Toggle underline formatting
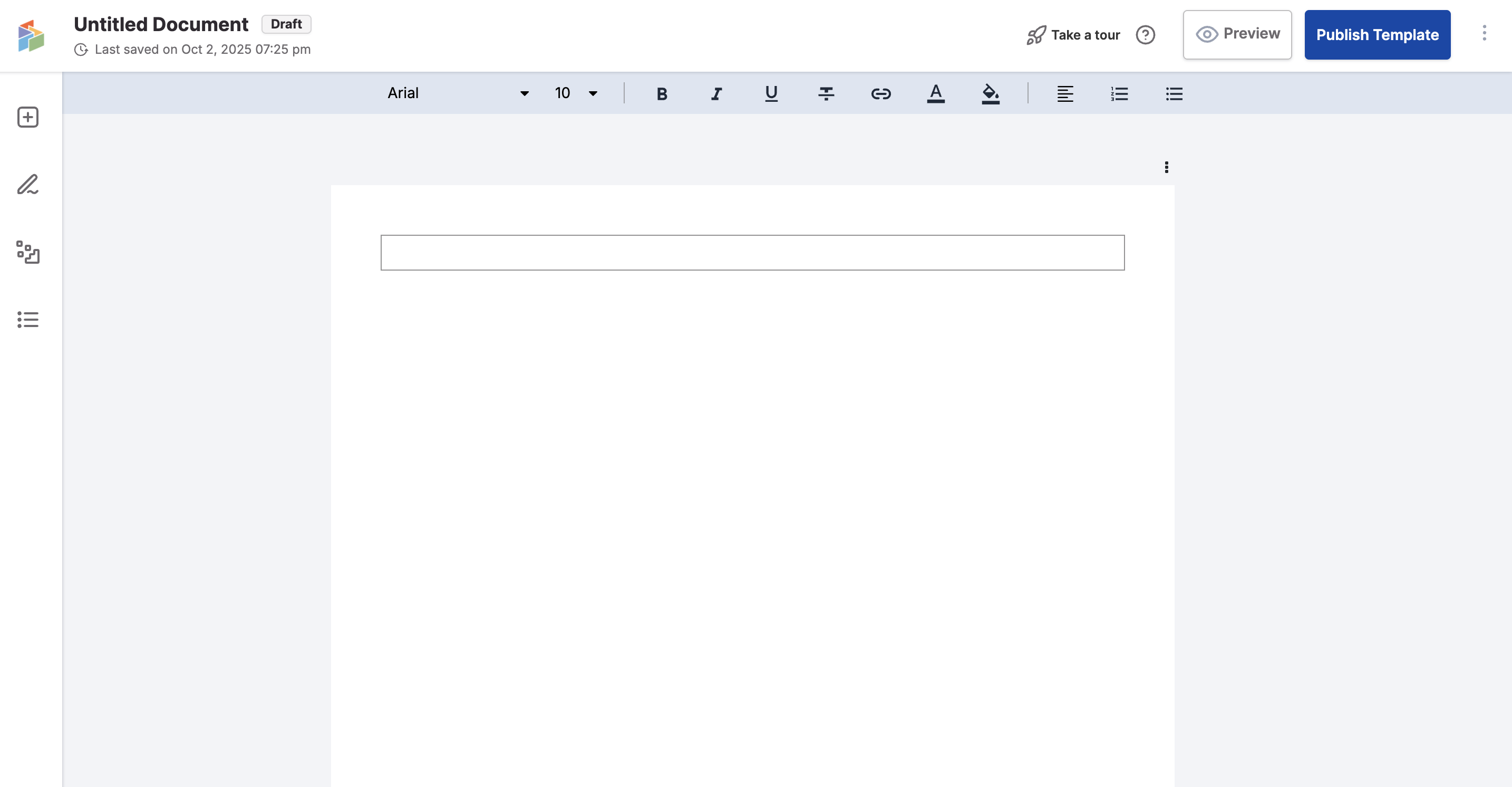The height and width of the screenshot is (787, 1512). 771,93
